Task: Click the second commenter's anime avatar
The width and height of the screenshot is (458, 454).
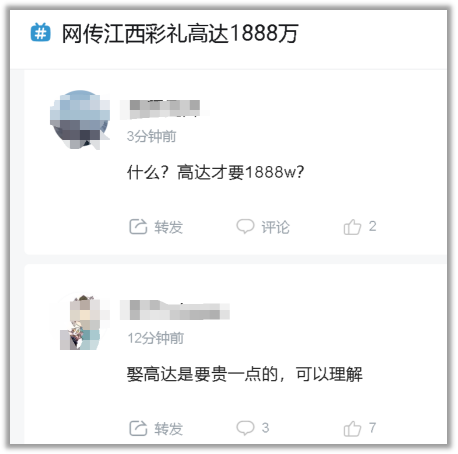Action: 80,322
